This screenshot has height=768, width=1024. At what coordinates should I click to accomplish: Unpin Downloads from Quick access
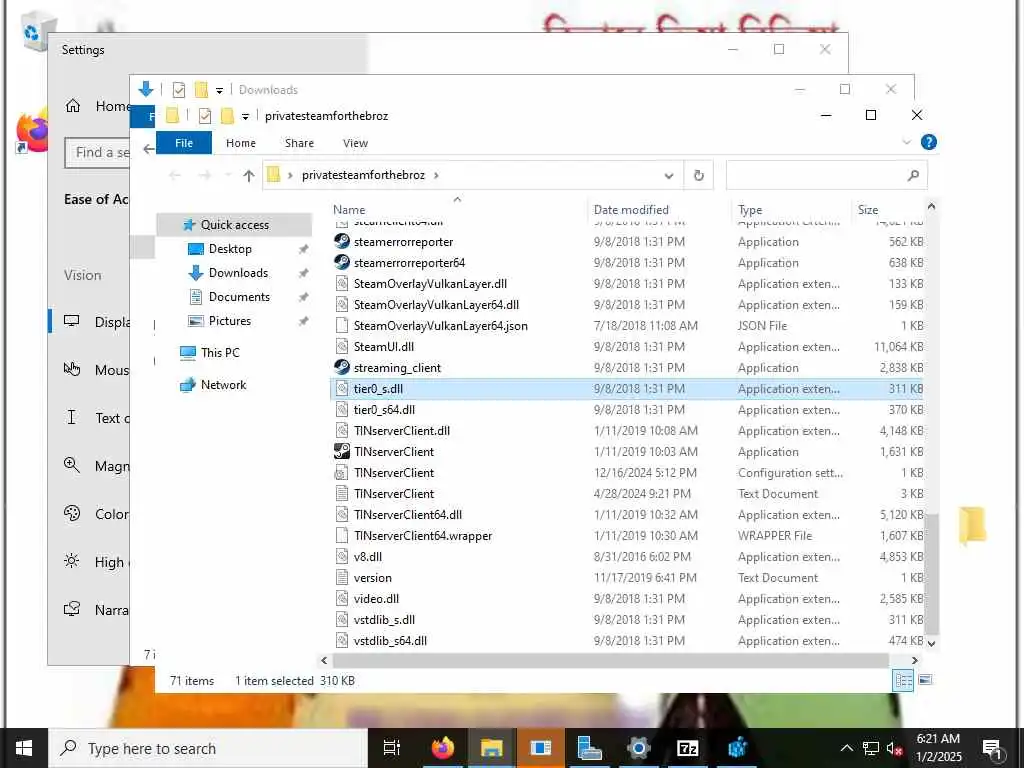tap(303, 273)
